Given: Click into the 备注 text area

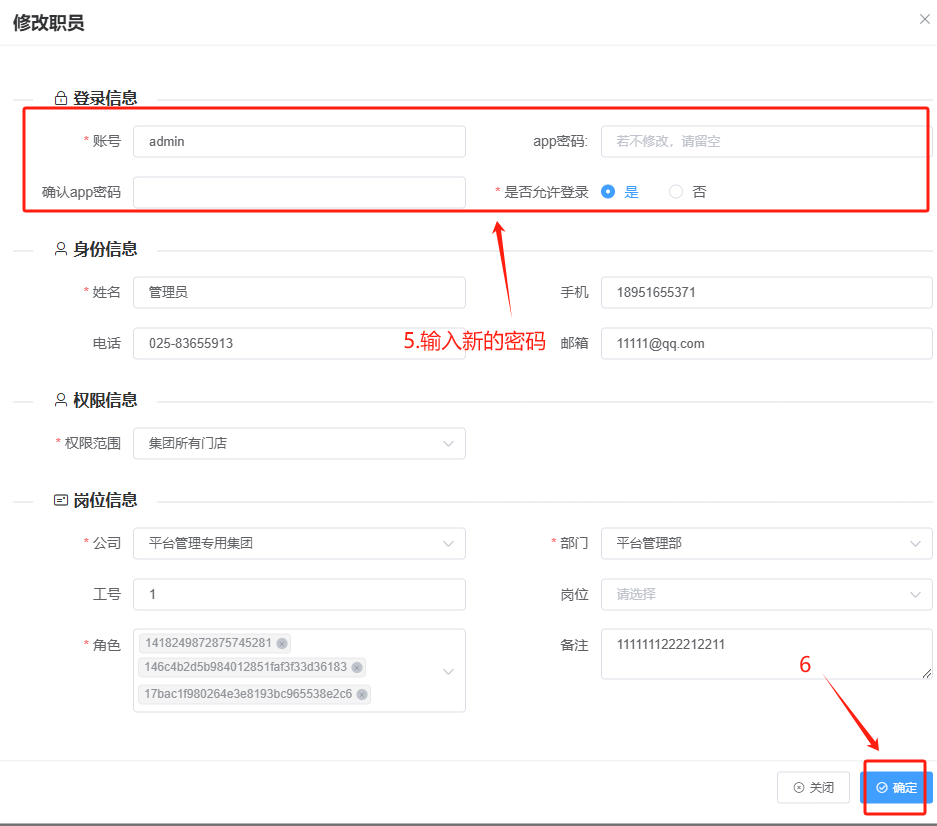Looking at the screenshot, I should (x=765, y=654).
